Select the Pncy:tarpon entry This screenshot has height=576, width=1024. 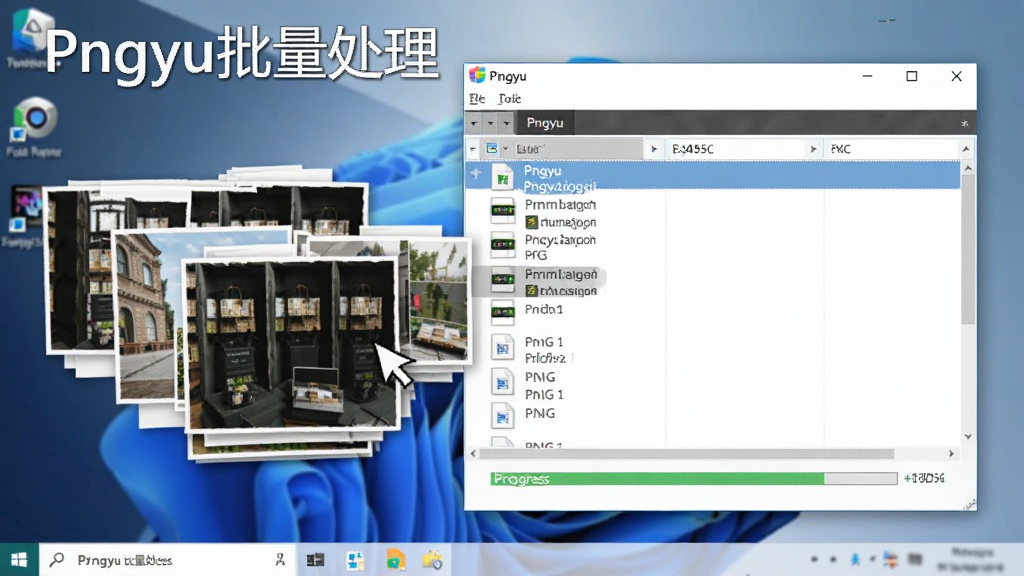pyautogui.click(x=560, y=240)
